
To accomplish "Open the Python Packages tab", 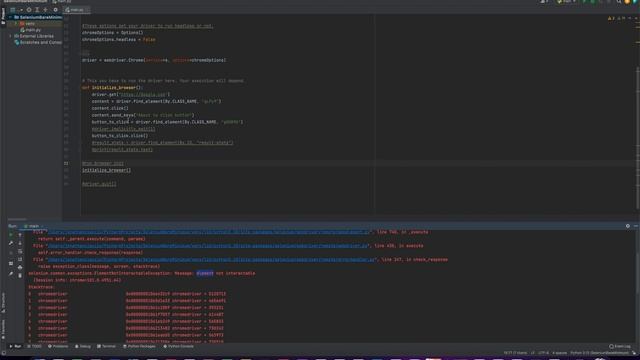I will tap(139, 347).
